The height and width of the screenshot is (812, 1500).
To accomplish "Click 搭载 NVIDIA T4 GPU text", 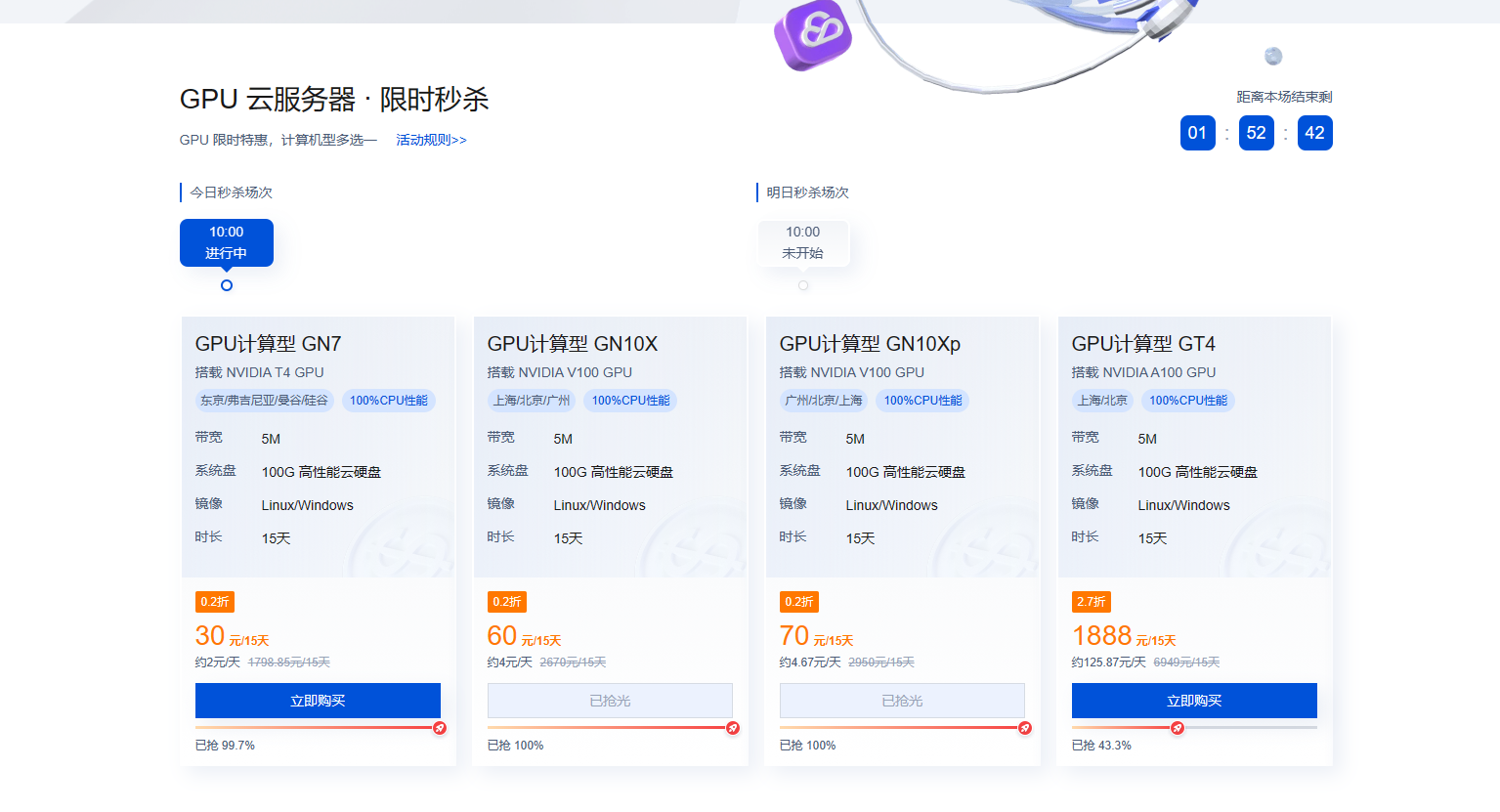I will [x=259, y=372].
